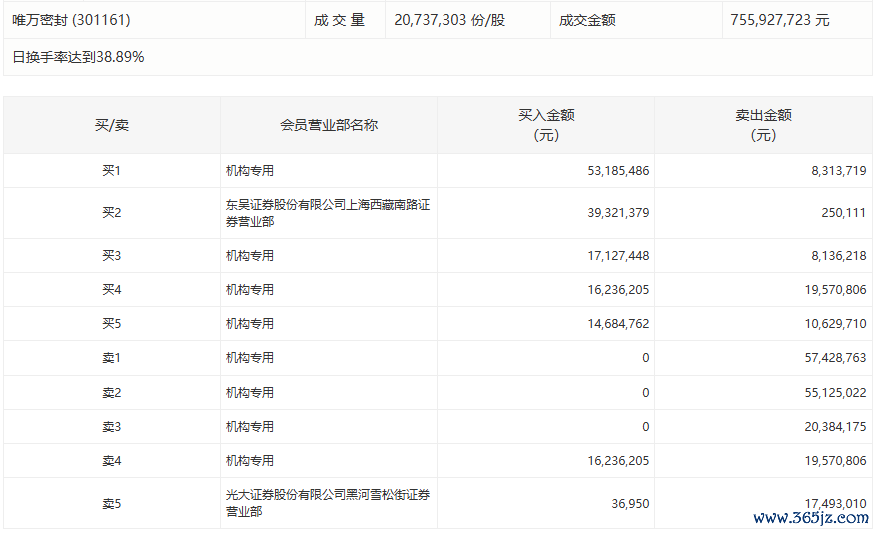Click 机构专用 in the 卖3 row
The image size is (876, 533).
pos(250,427)
